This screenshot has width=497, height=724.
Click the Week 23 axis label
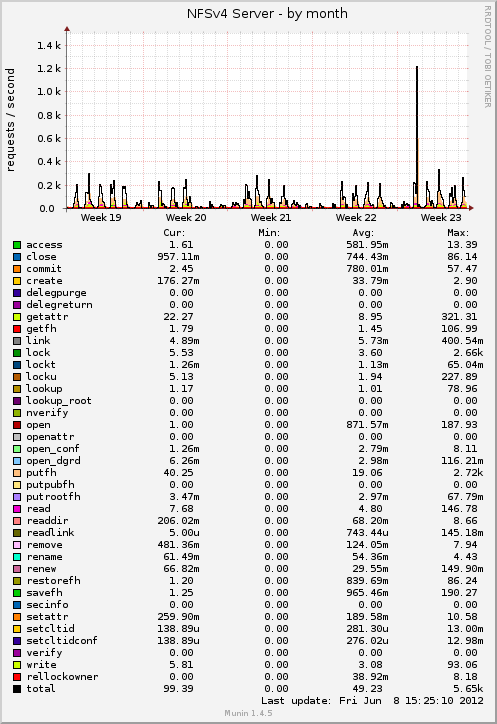pyautogui.click(x=441, y=217)
